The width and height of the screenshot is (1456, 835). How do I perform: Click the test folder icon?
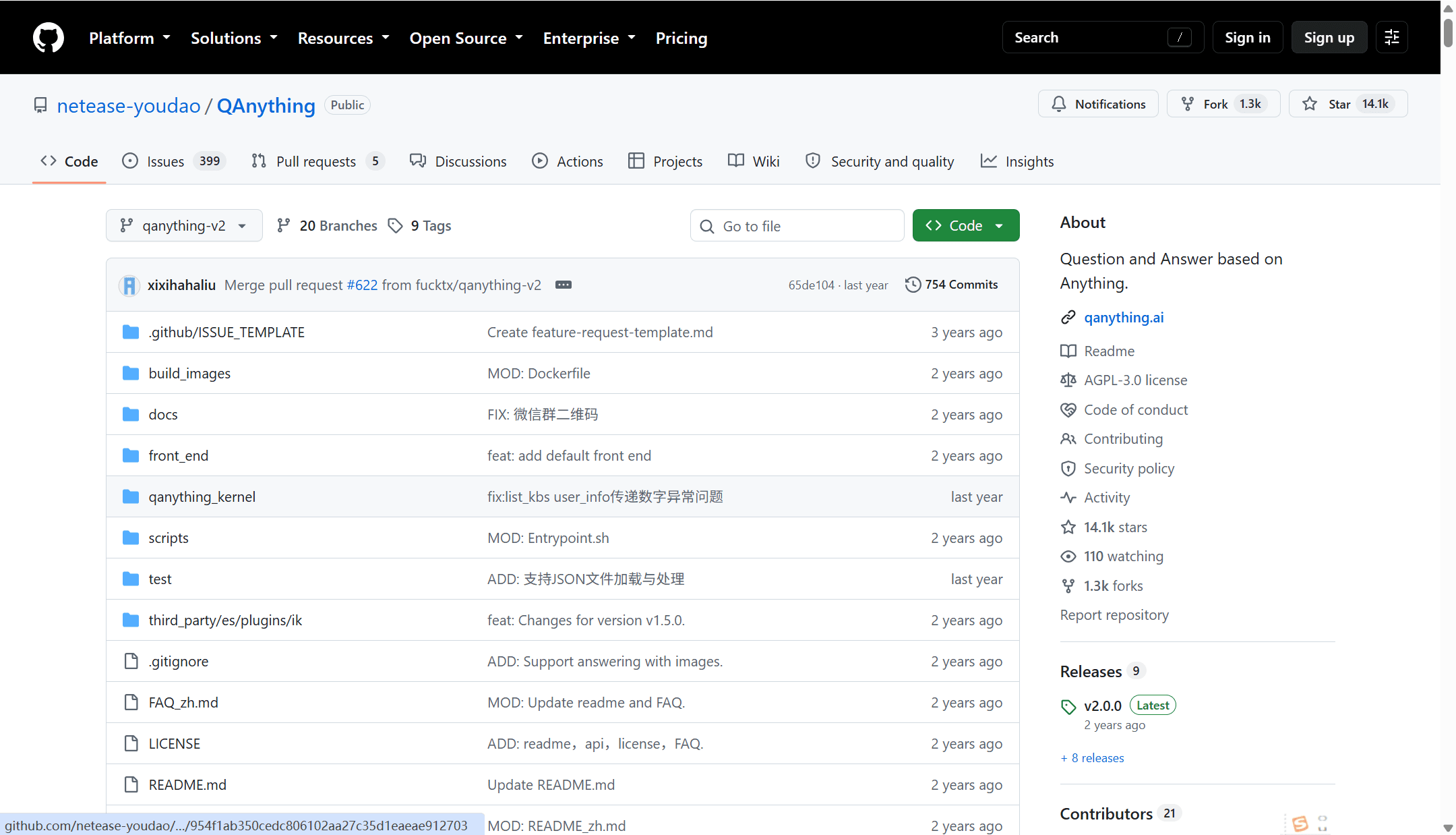click(131, 579)
